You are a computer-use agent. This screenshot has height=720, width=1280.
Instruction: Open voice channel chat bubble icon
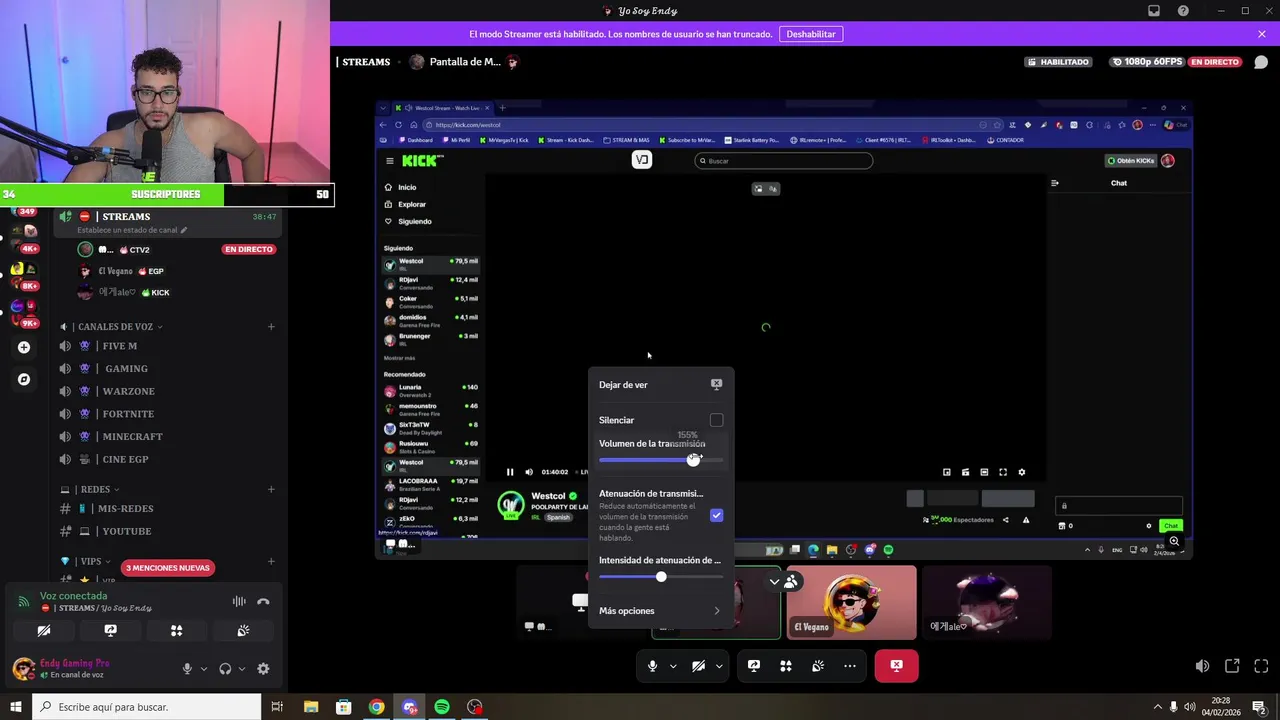tap(1260, 62)
